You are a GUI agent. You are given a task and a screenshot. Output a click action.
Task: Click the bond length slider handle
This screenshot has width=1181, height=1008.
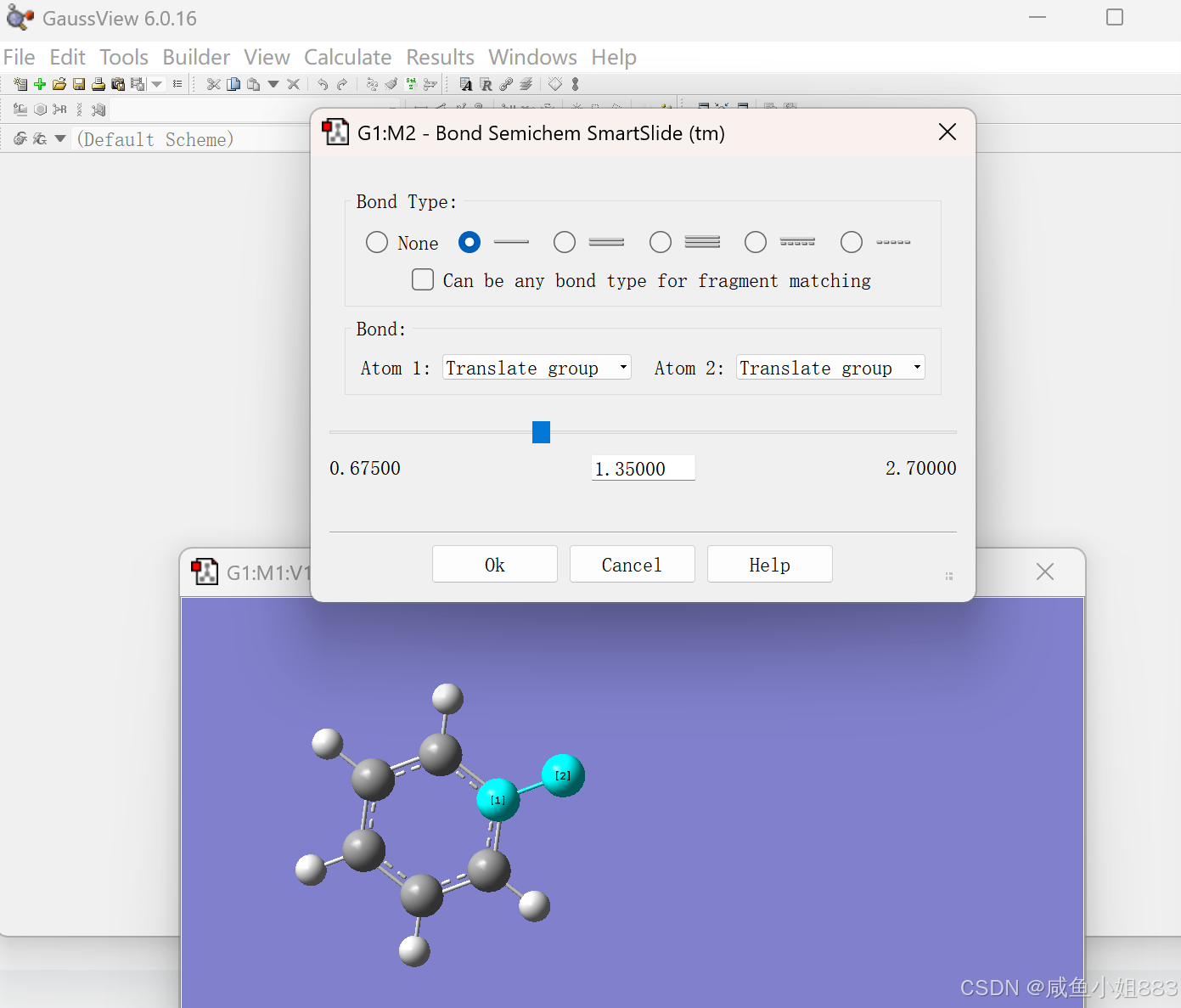pos(541,432)
